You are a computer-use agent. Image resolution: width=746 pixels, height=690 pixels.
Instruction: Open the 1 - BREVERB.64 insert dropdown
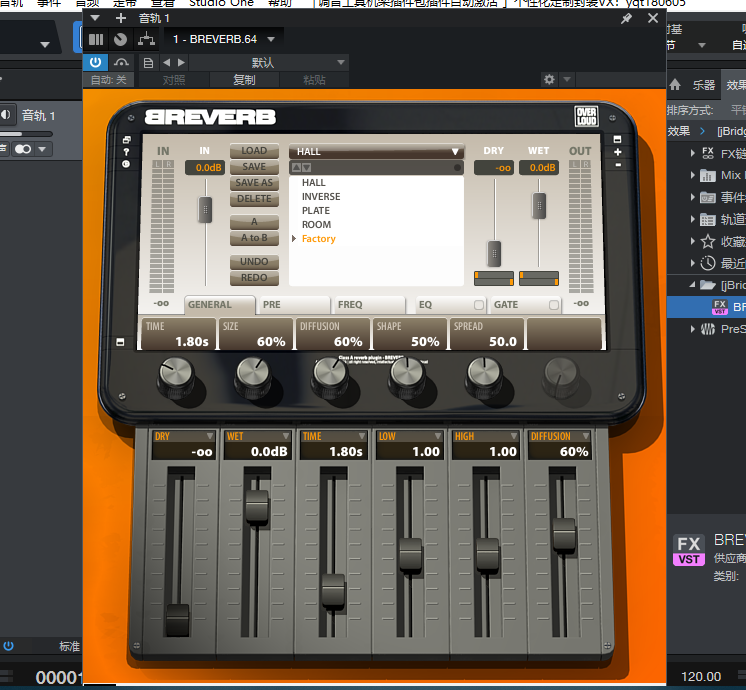[x=224, y=39]
